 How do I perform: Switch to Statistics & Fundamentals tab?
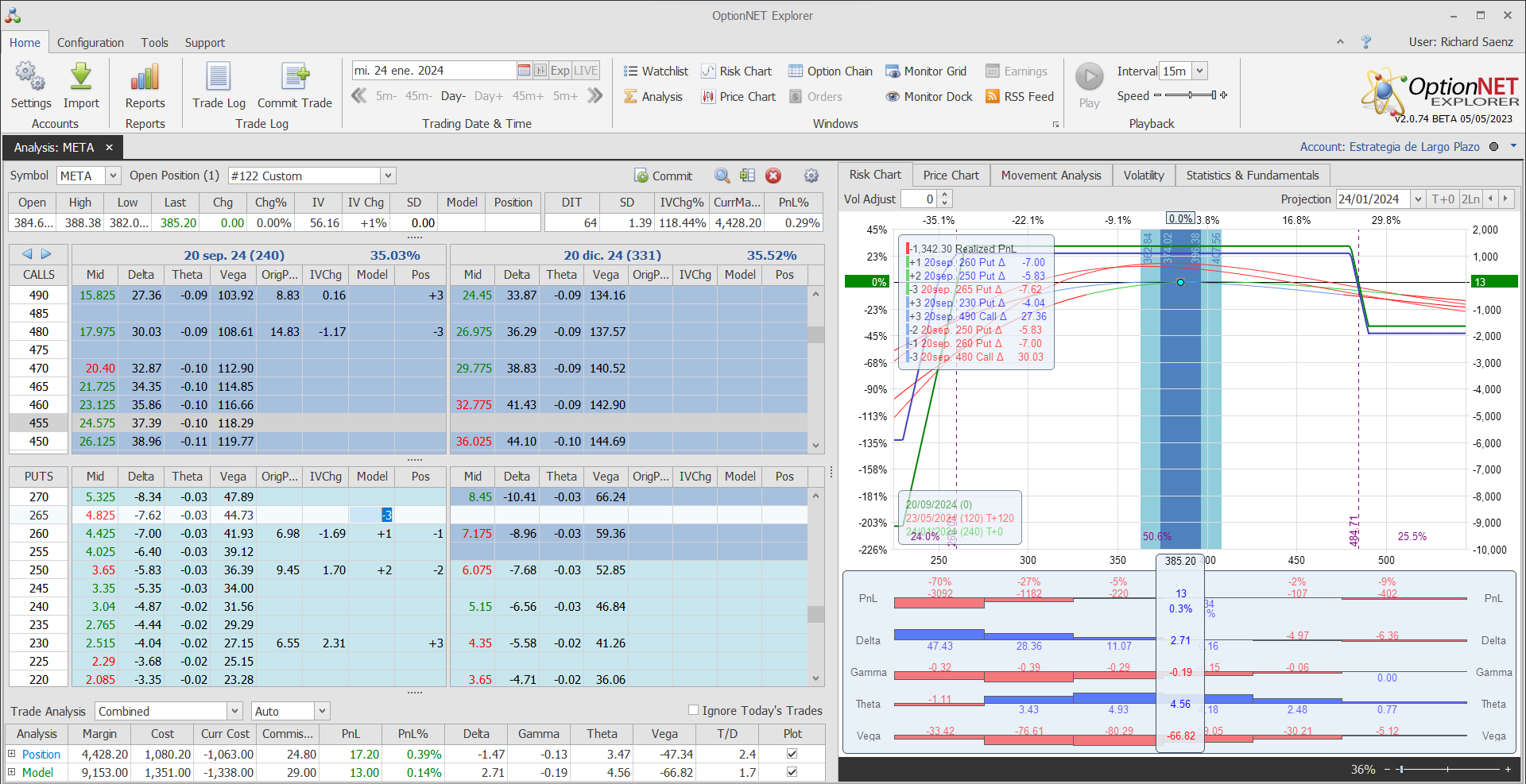coord(1253,176)
